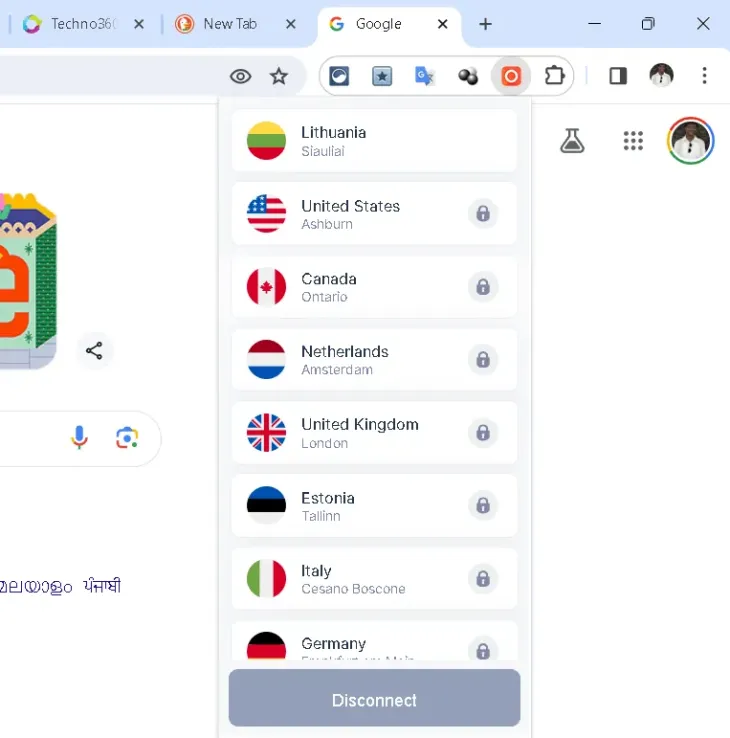730x738 pixels.
Task: Open a new tab with the plus button
Action: point(485,24)
